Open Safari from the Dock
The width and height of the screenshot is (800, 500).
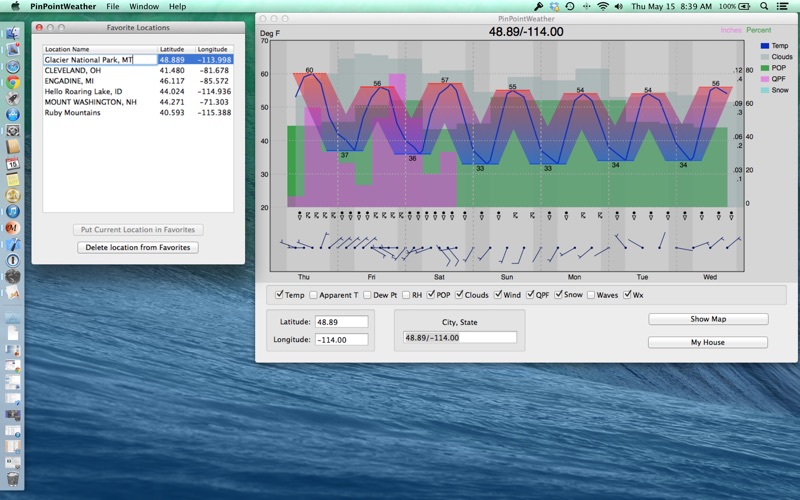(x=13, y=66)
